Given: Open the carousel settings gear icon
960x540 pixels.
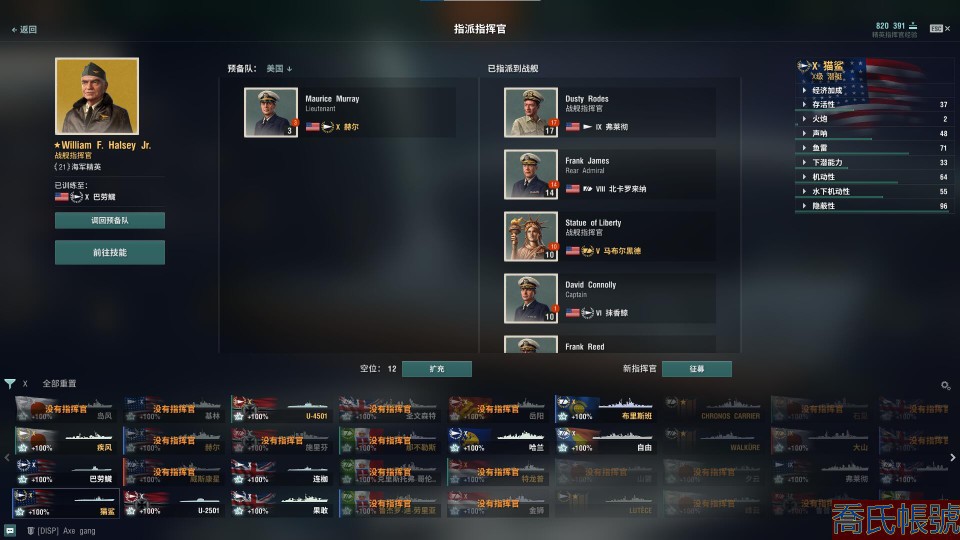Looking at the screenshot, I should coord(945,385).
